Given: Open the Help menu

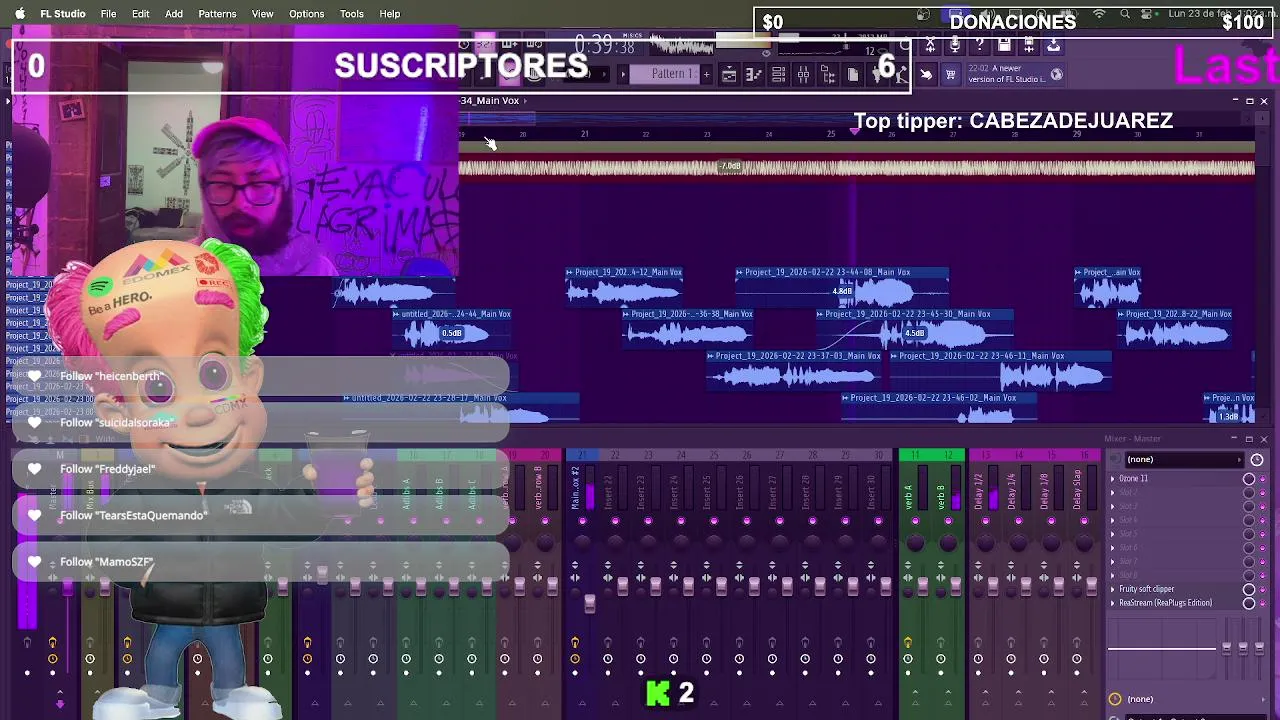Looking at the screenshot, I should (390, 14).
